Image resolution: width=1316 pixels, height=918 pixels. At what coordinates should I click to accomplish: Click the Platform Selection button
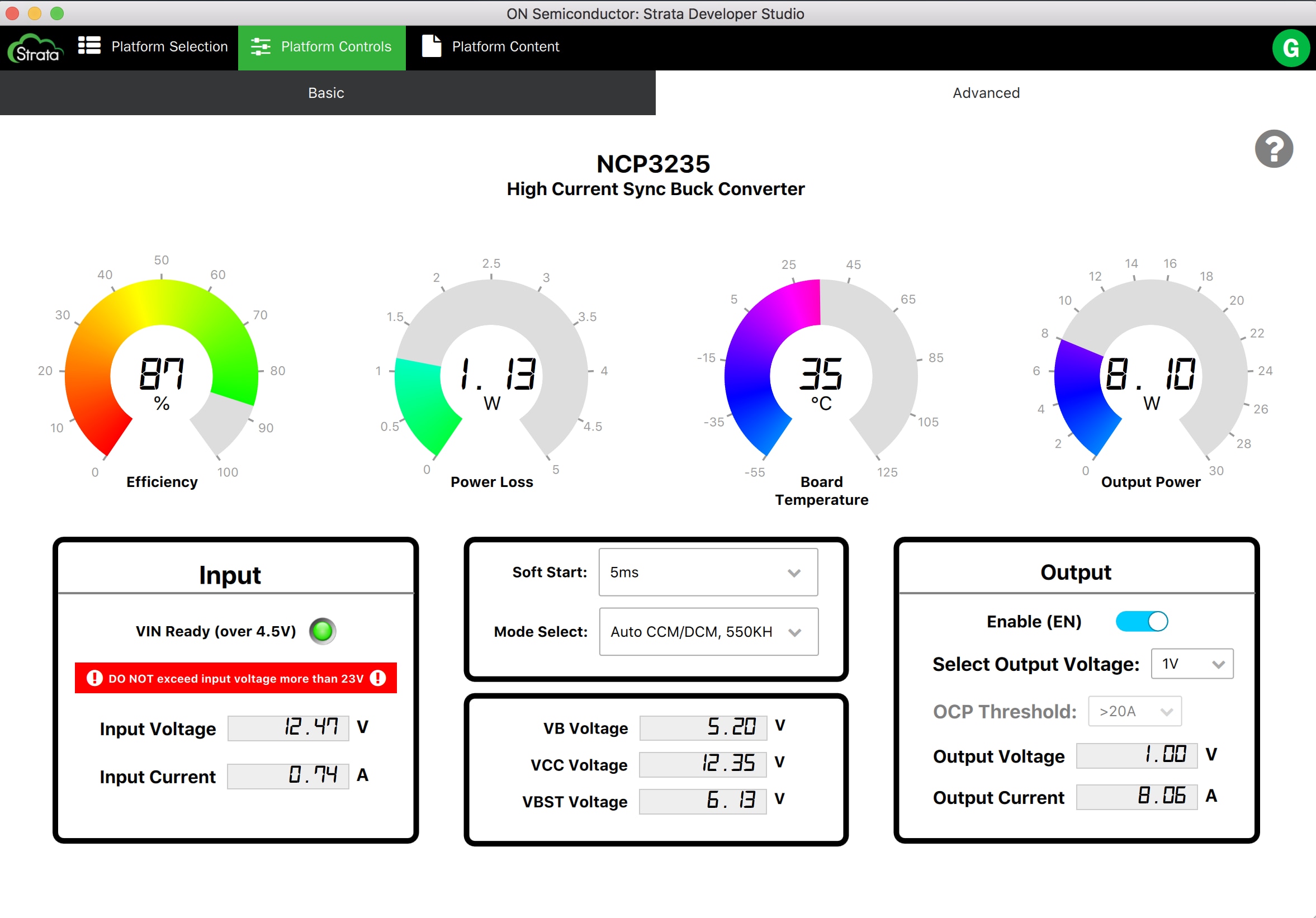point(169,47)
